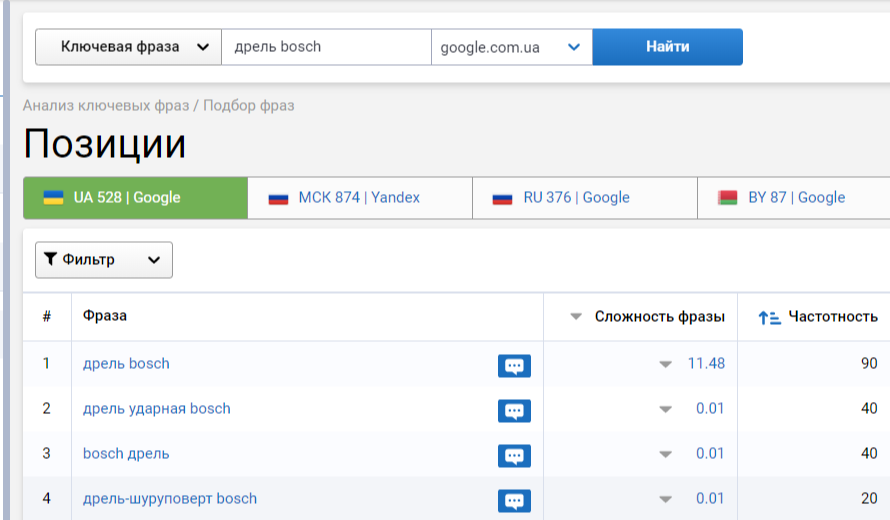
Task: Click the sort icon beside Частотность
Action: click(769, 318)
